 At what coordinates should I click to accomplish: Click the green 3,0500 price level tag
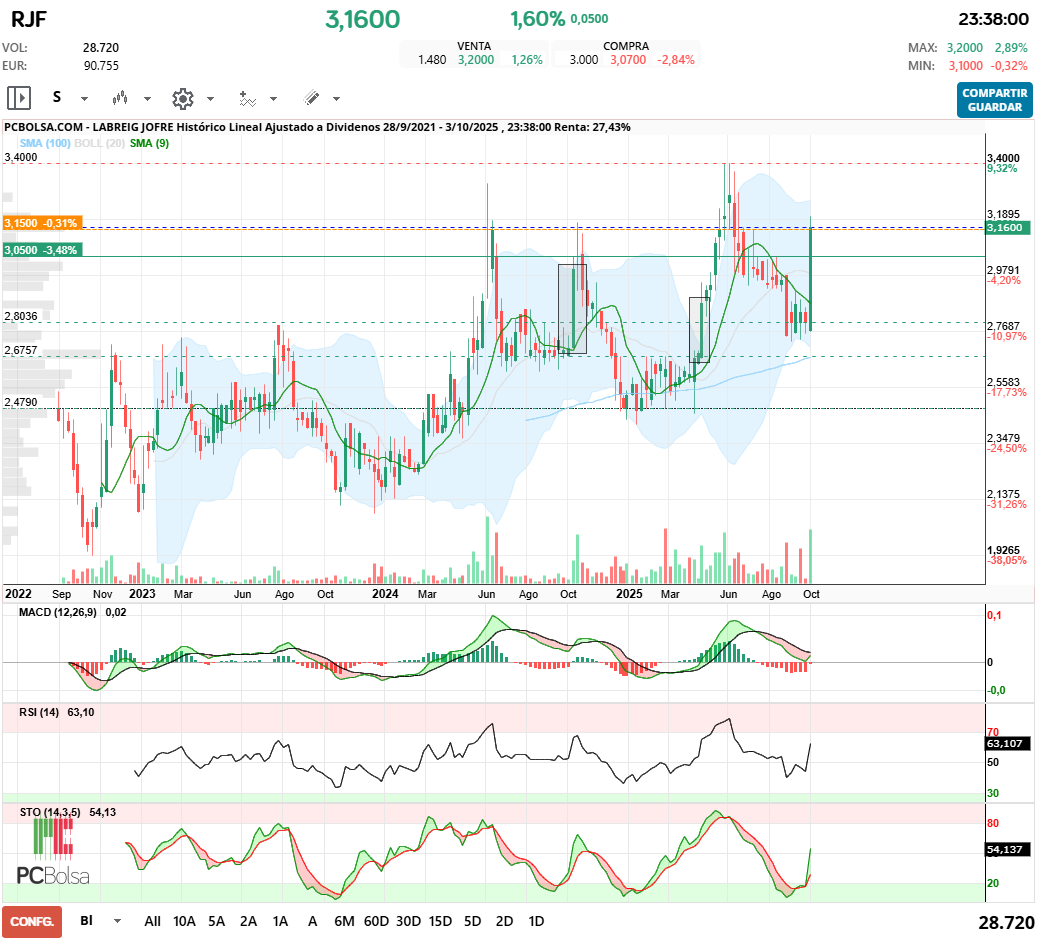tap(41, 250)
